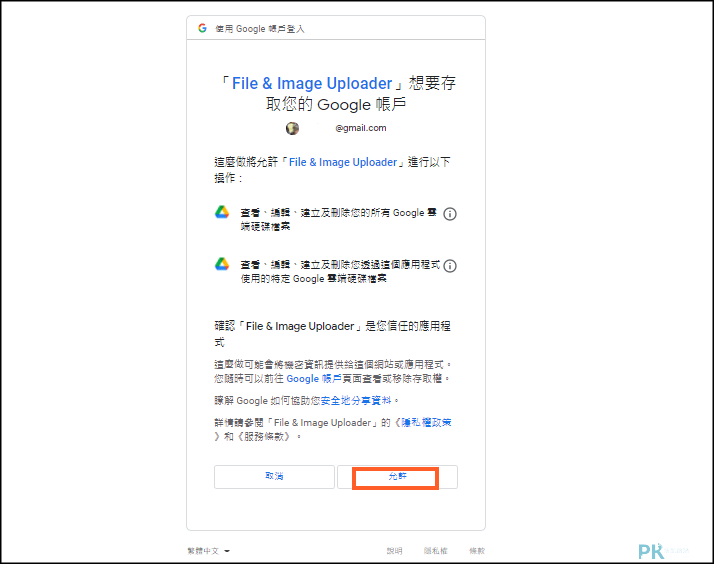Show info for the all Google Drive files permission
714x564 pixels.
[x=450, y=214]
